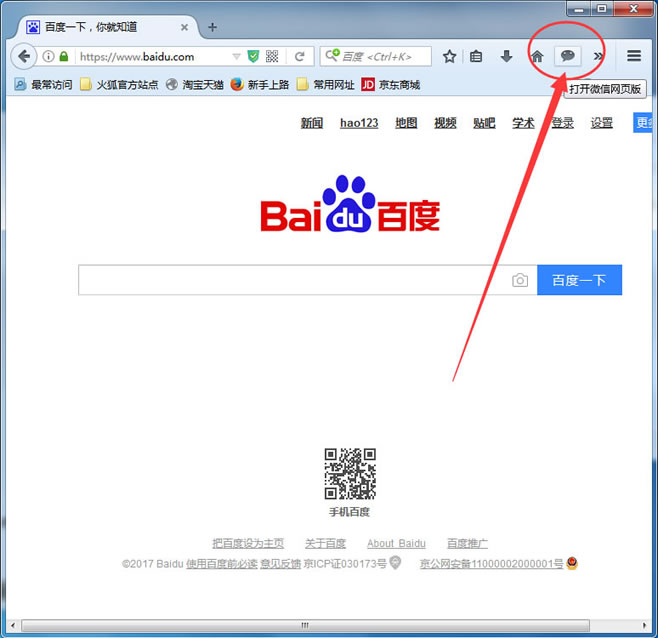Screen dimensions: 658x638
Task: Click the search engine magnifier icon
Action: [x=332, y=55]
